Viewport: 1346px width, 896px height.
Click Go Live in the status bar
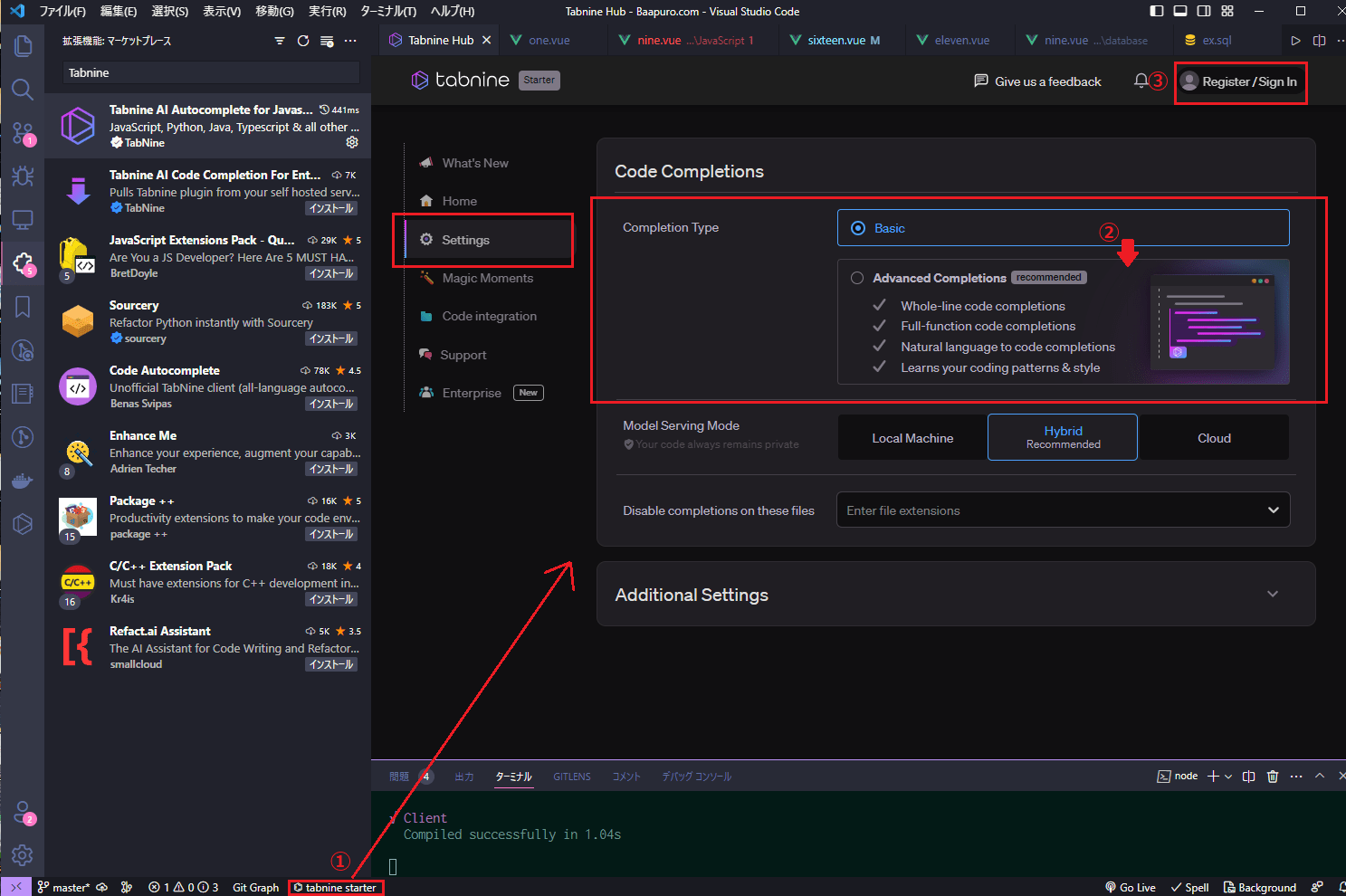click(1131, 887)
